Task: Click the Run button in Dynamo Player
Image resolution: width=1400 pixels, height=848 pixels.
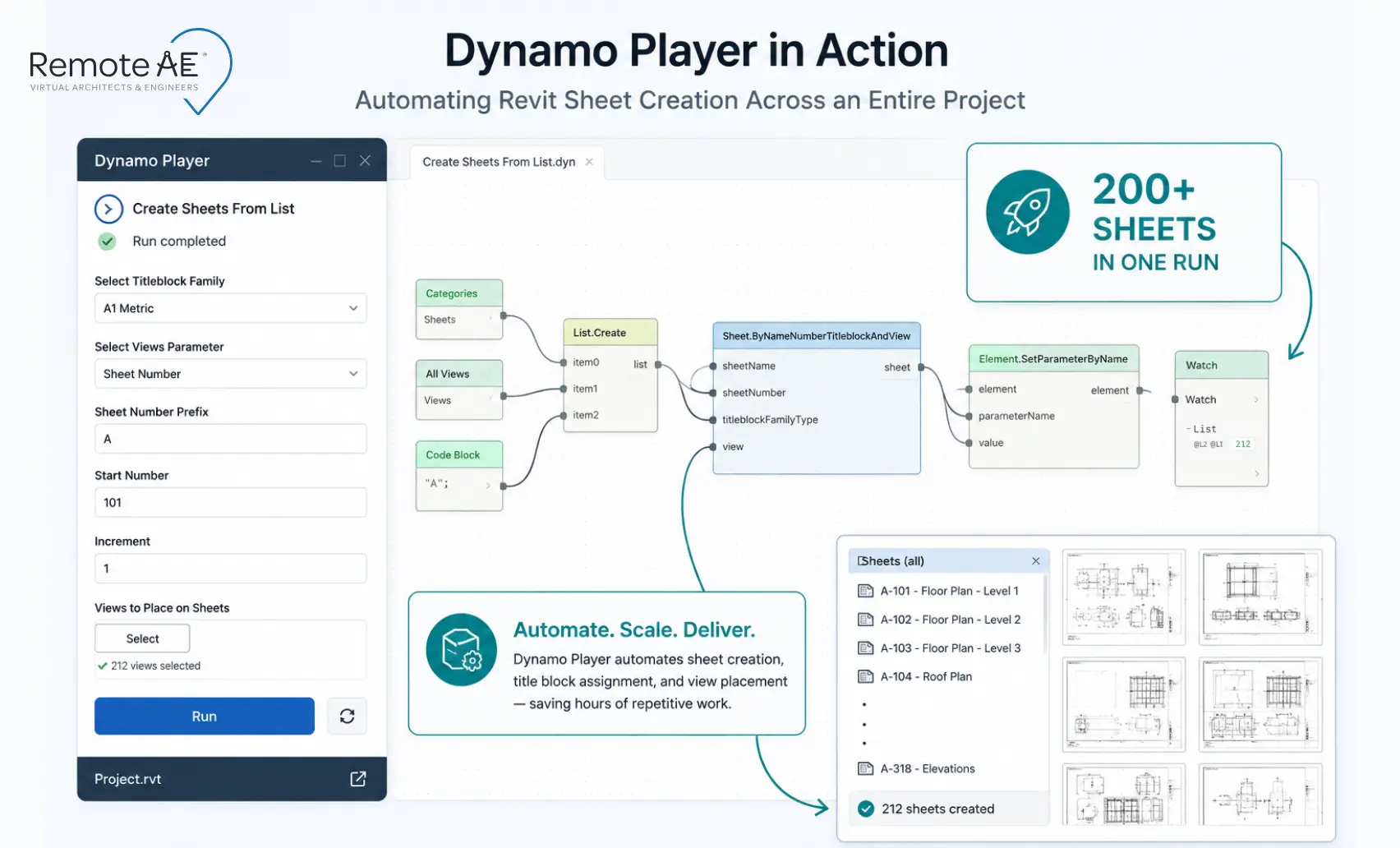Action: pos(204,716)
